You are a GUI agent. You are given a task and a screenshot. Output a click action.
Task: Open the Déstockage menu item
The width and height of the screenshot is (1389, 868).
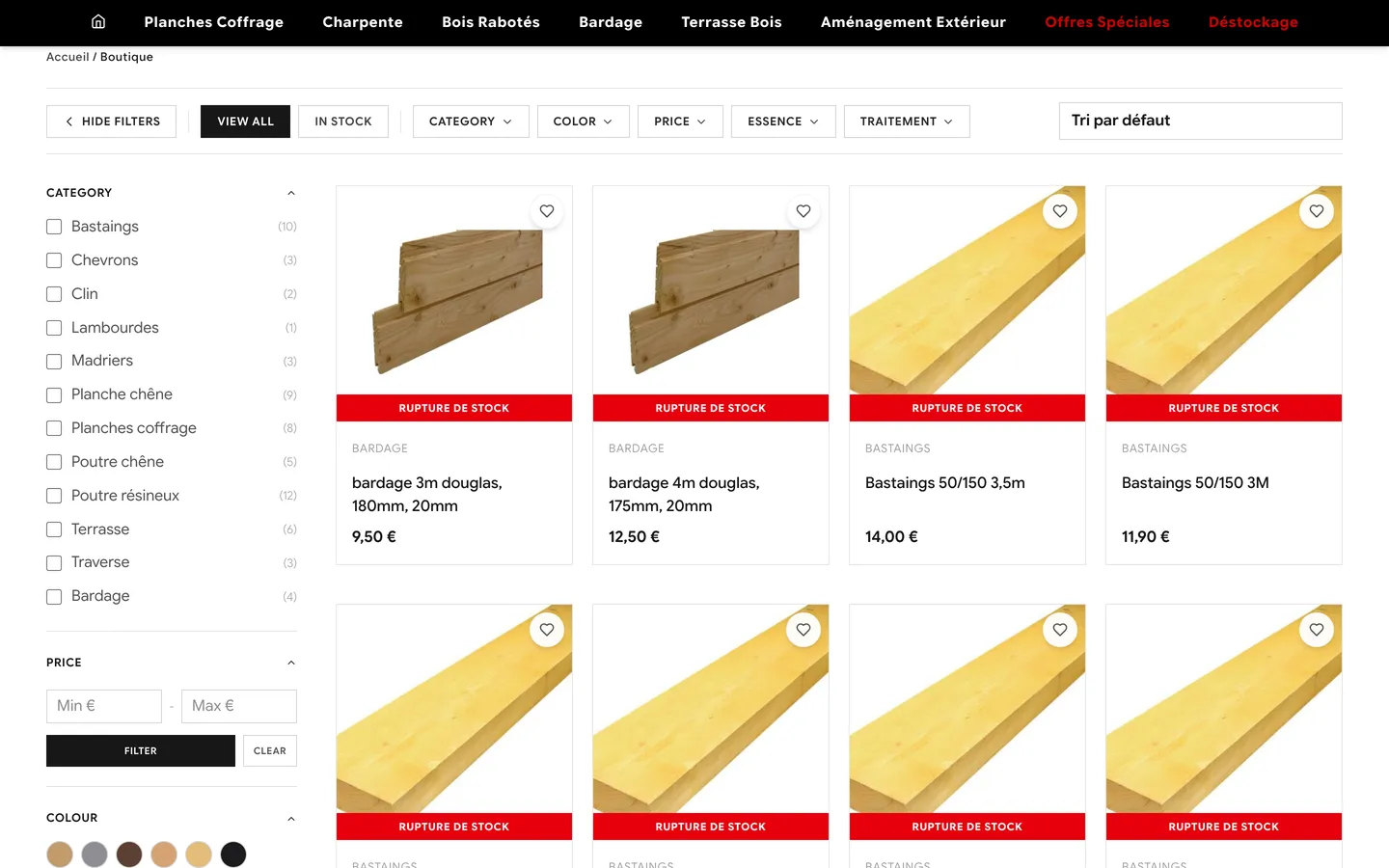(x=1253, y=22)
